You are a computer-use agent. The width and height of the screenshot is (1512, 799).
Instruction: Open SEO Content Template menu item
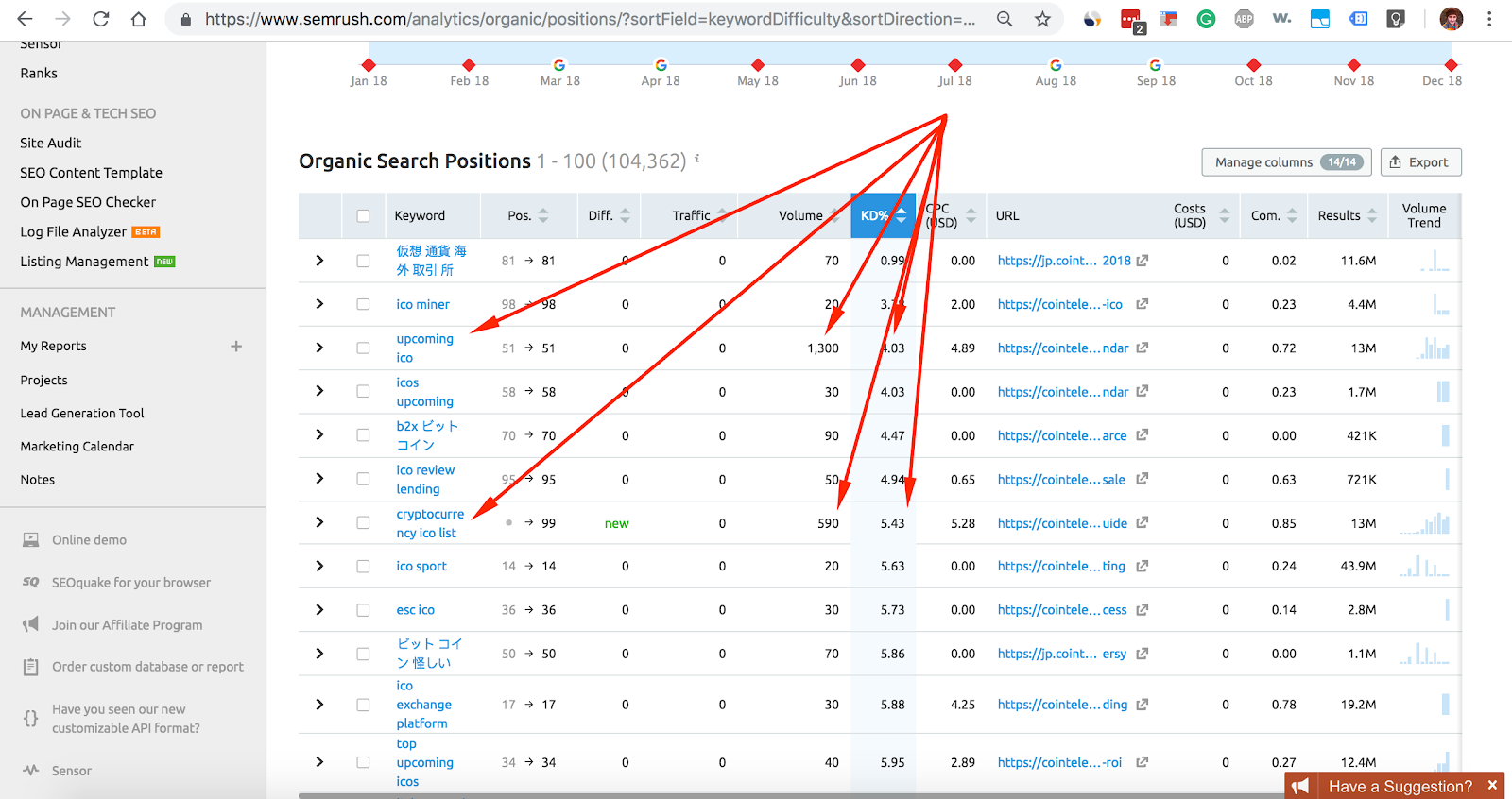(91, 172)
